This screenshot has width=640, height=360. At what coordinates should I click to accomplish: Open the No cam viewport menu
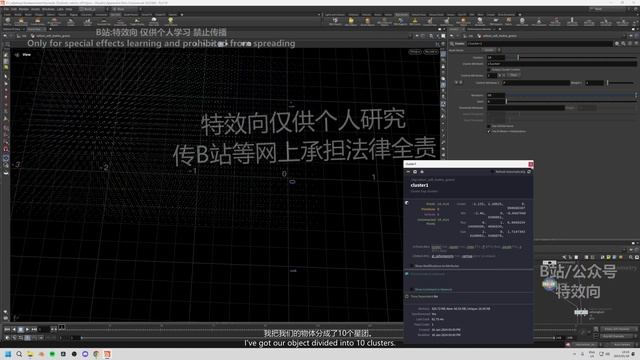click(431, 52)
